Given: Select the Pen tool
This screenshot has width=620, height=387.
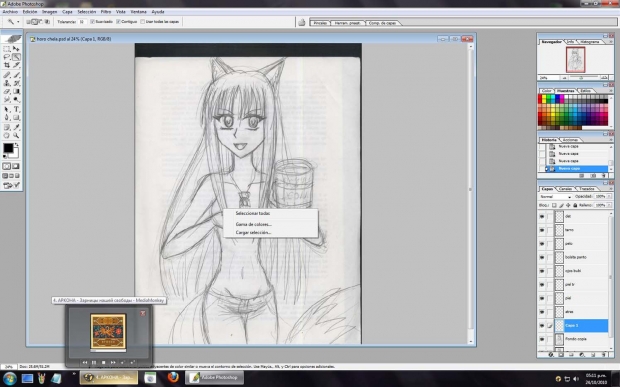Looking at the screenshot, I should point(7,117).
